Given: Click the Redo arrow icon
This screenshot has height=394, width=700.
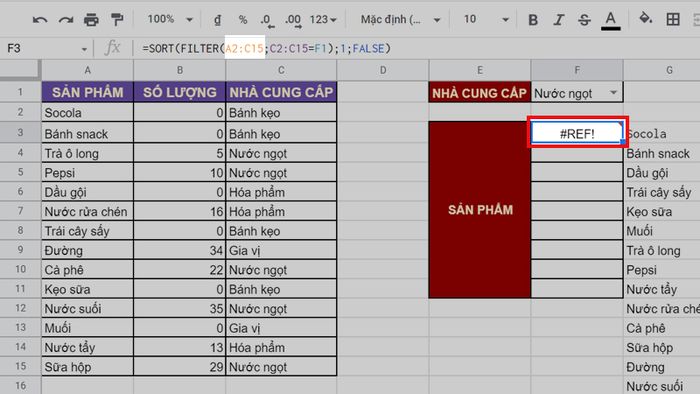Looking at the screenshot, I should coord(66,20).
